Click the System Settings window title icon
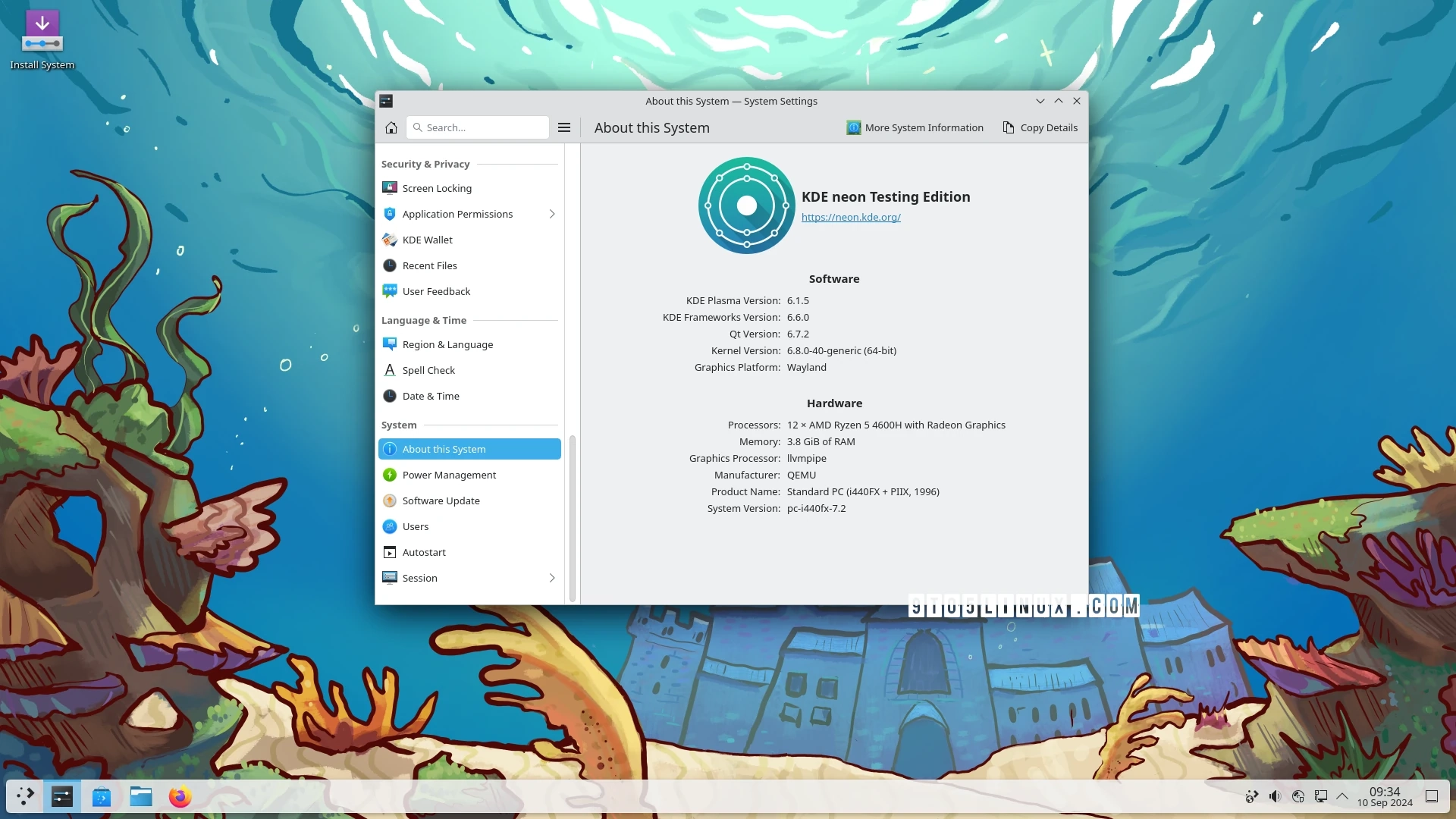The image size is (1456, 819). point(386,101)
